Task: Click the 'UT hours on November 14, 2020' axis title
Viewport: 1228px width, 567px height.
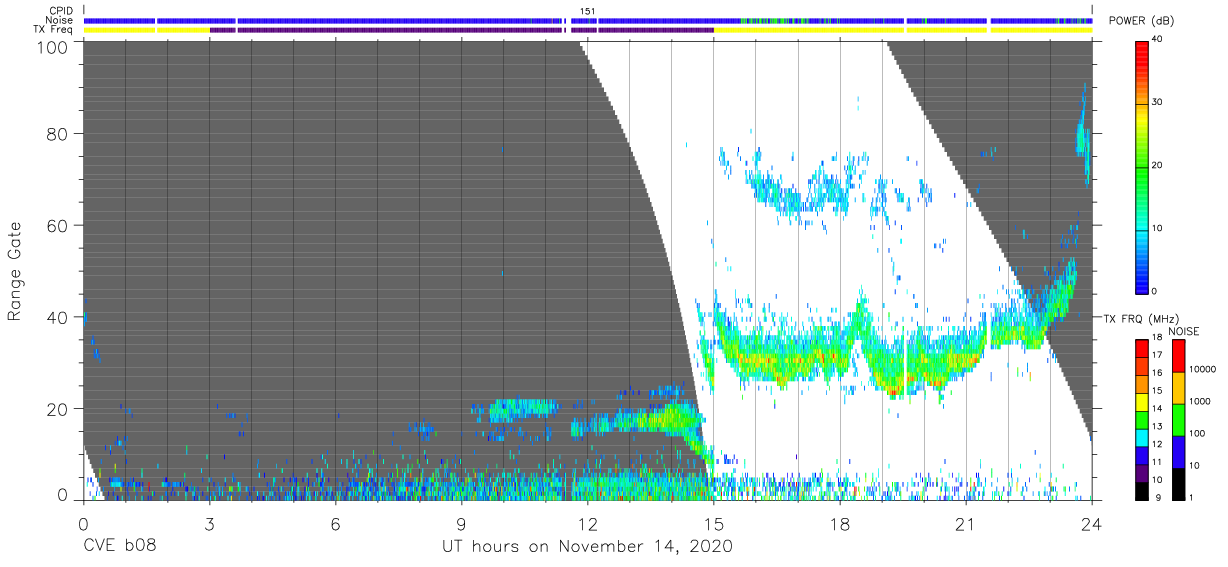Action: point(588,547)
